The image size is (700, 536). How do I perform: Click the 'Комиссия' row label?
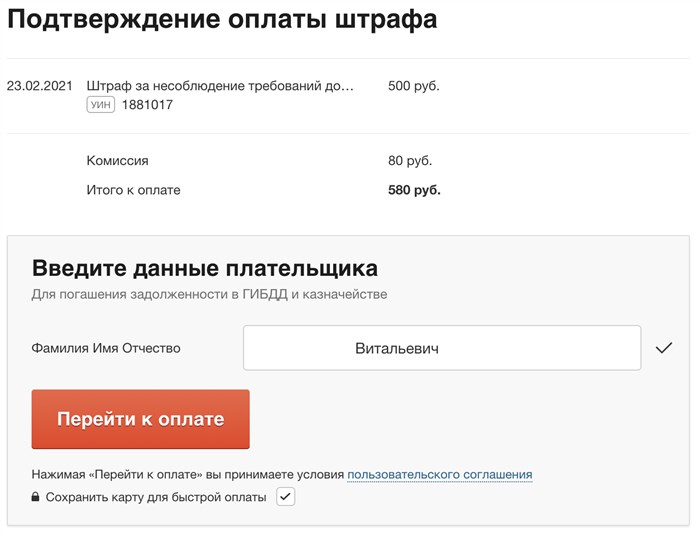[118, 160]
